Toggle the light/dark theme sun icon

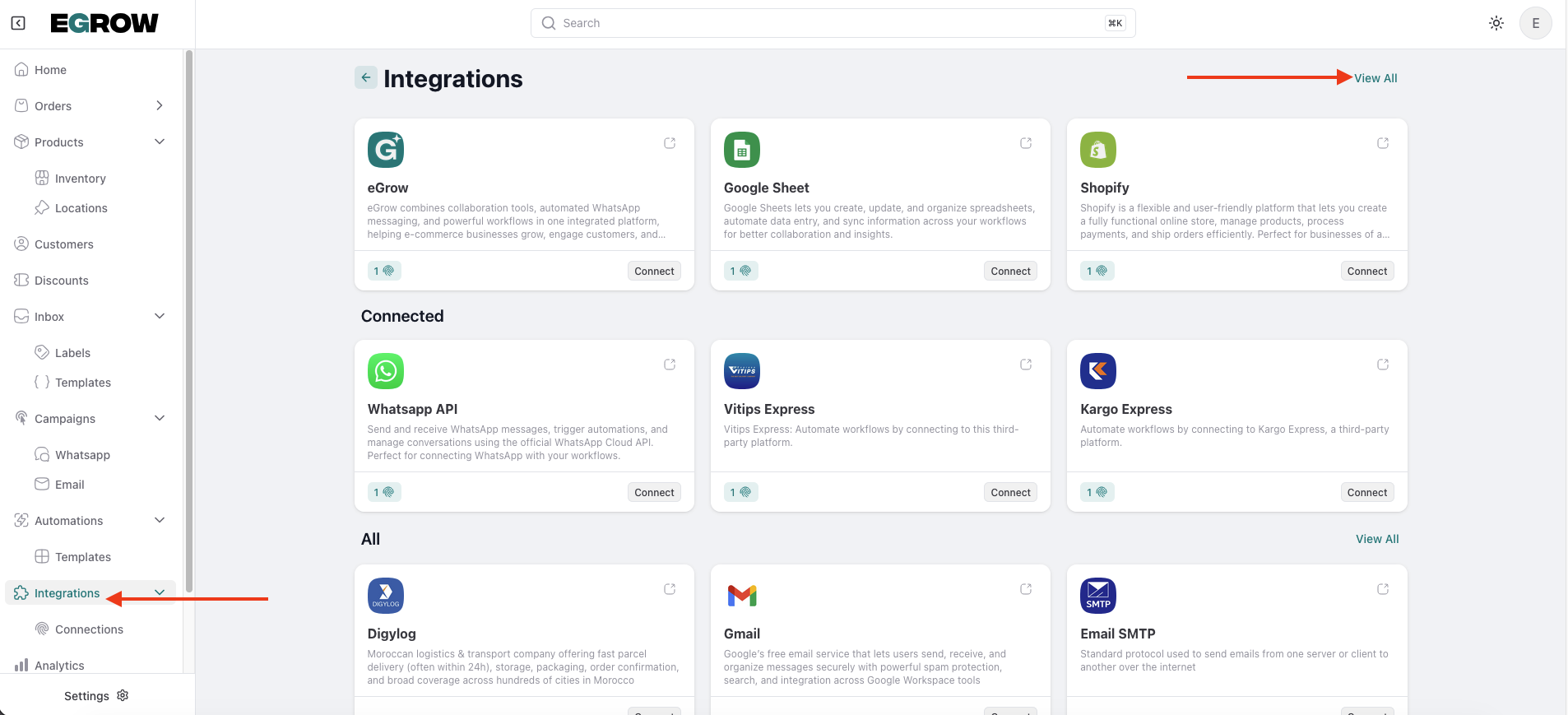1496,23
